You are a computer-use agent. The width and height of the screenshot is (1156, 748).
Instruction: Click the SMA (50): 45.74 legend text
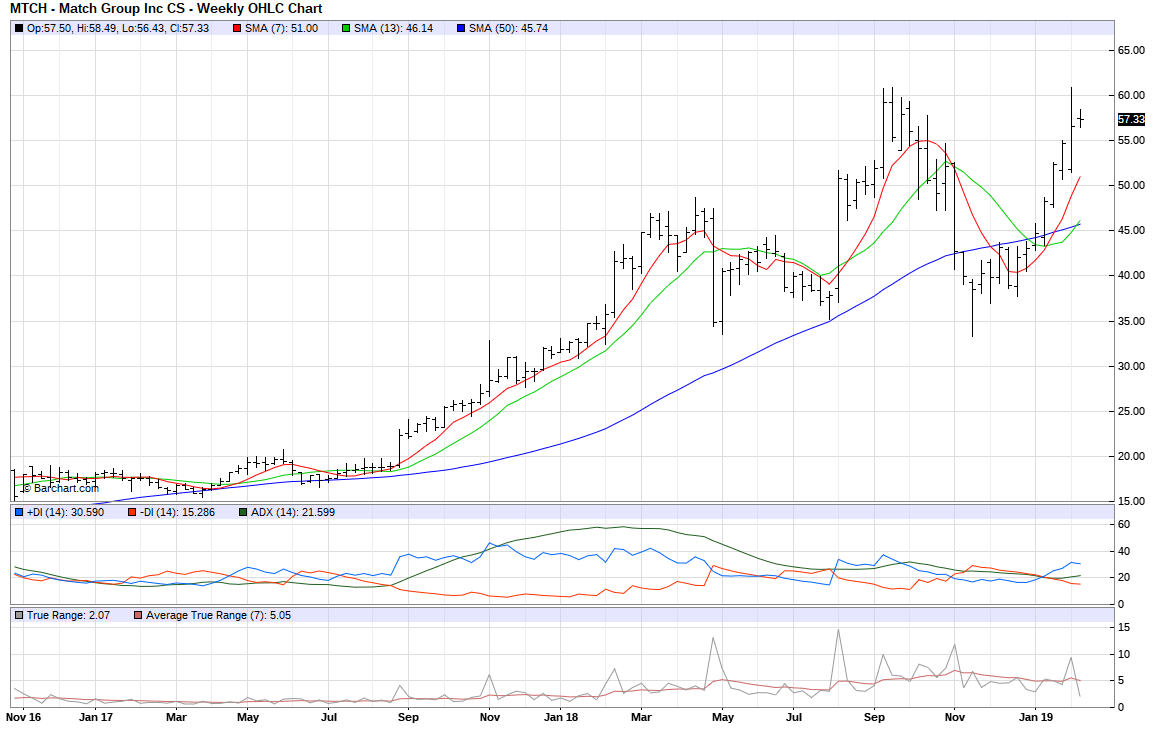508,28
